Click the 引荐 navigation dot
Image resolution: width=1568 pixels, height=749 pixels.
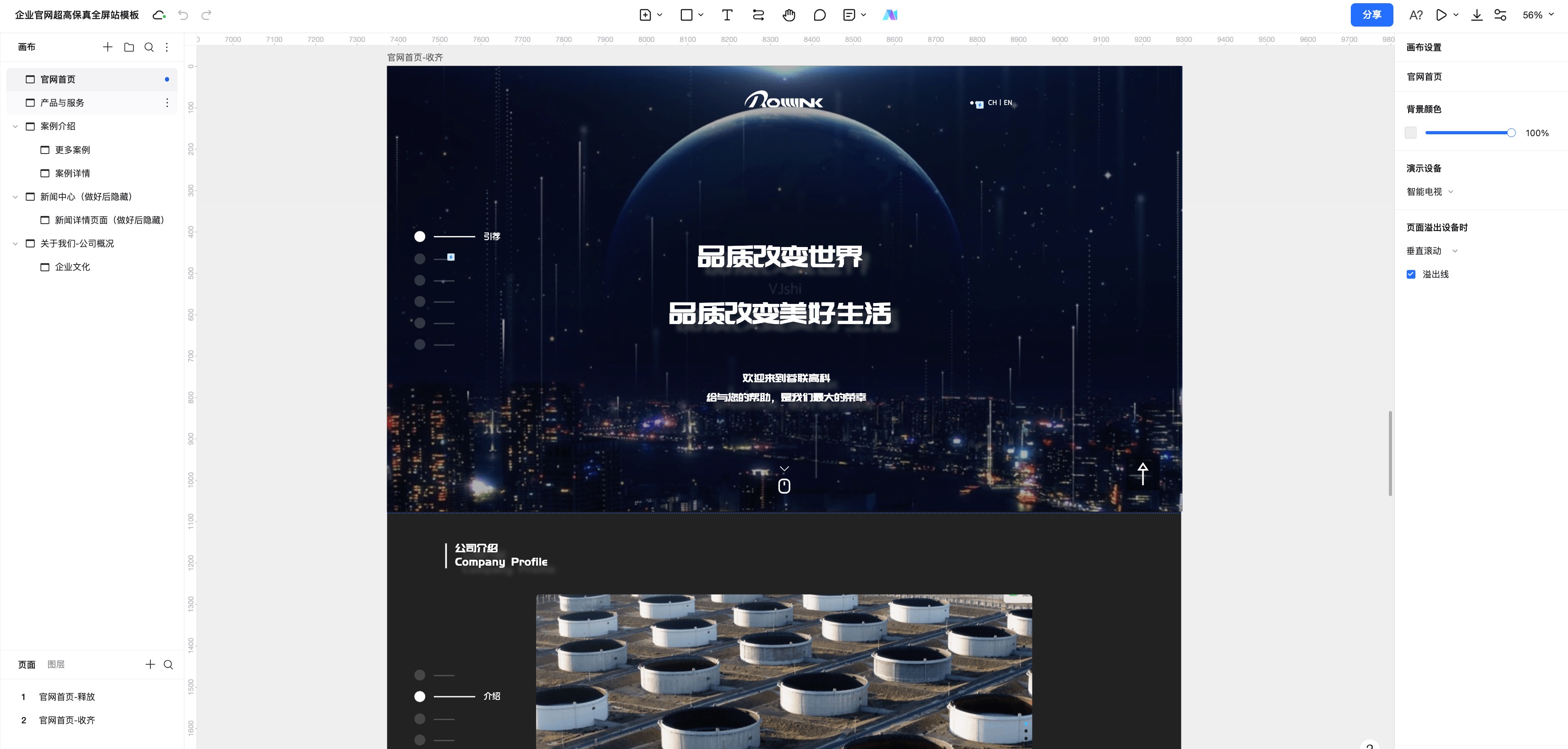pos(419,236)
